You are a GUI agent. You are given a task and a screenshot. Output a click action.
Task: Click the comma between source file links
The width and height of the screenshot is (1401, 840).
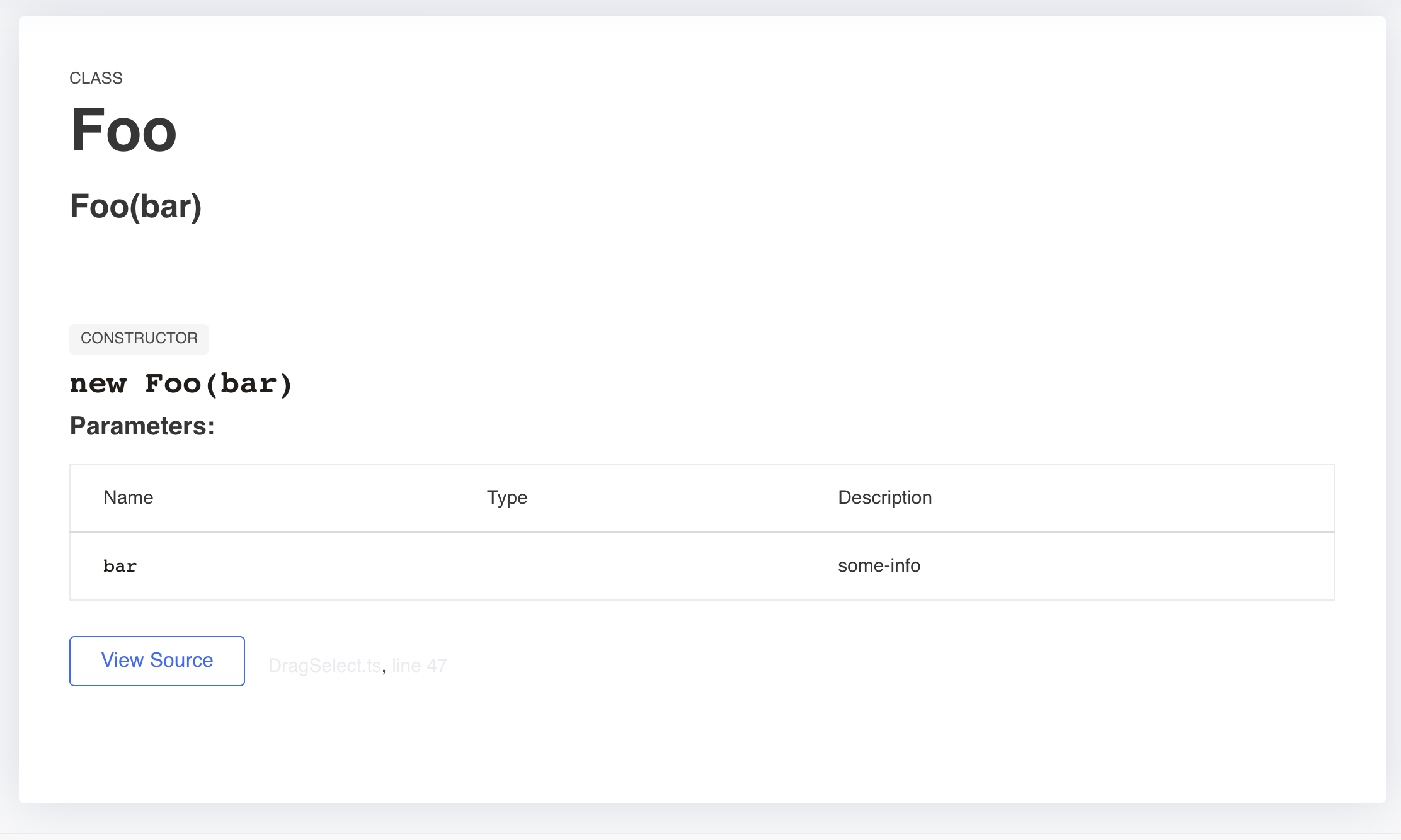[384, 669]
